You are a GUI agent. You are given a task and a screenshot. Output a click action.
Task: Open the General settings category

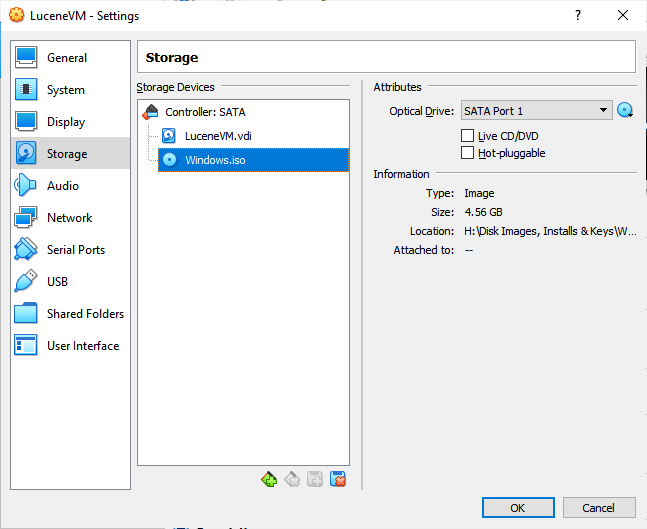(x=66, y=58)
